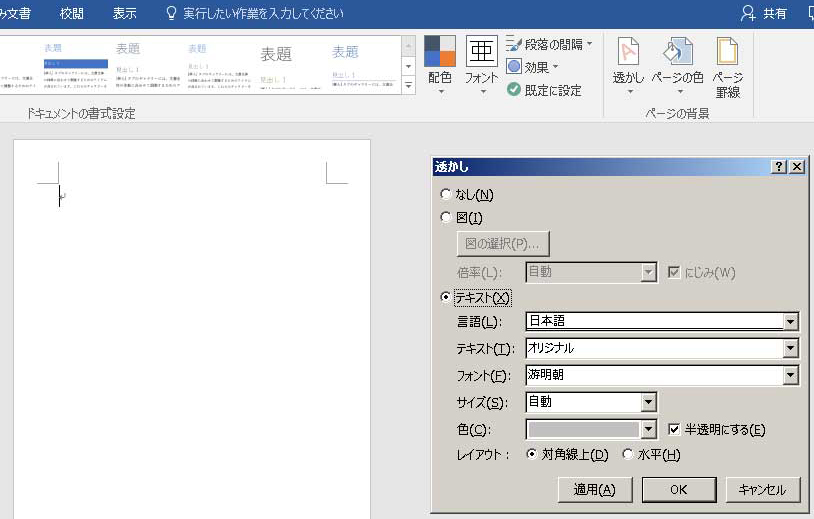Expand the 言語 language dropdown
Viewport: 814px width, 519px height.
pos(791,322)
